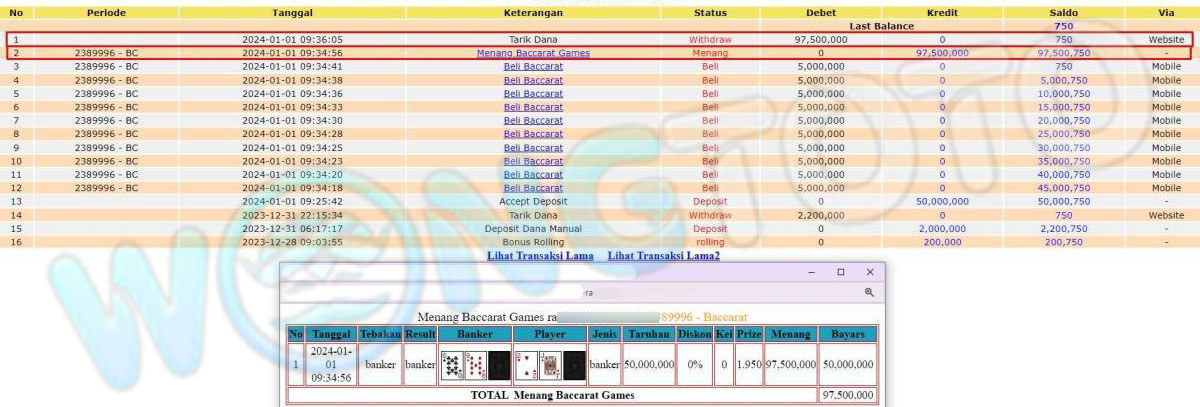The height and width of the screenshot is (407, 1200).
Task: Click the zoom magnifier icon in popup address bar
Action: [x=869, y=292]
